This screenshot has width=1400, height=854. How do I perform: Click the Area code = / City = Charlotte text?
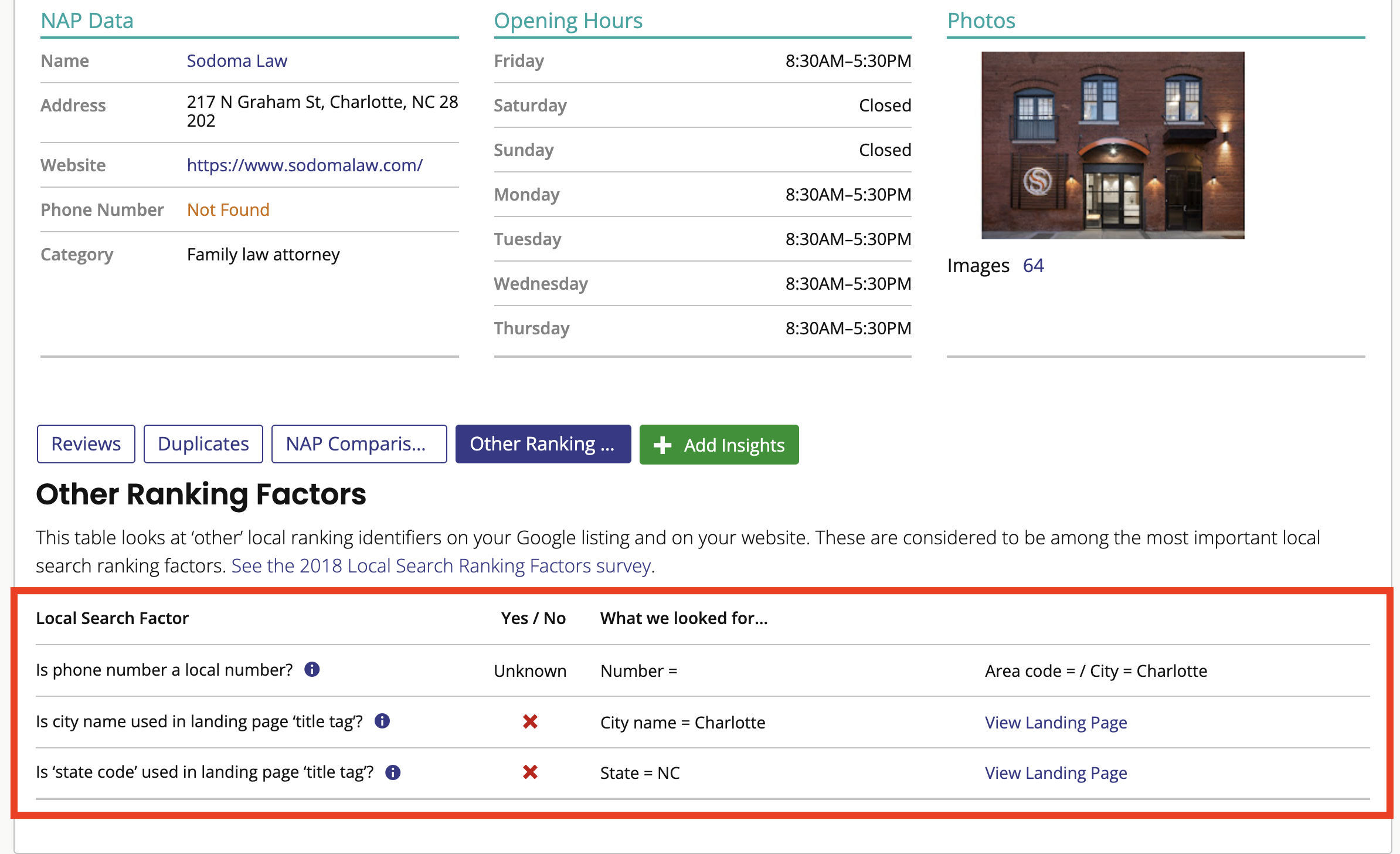1096,671
